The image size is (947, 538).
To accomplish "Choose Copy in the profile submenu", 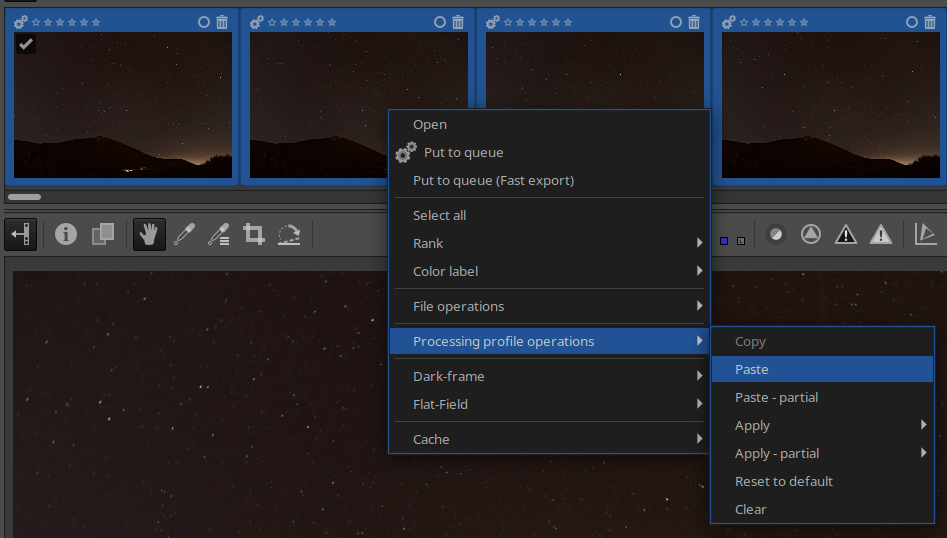I will coord(823,341).
